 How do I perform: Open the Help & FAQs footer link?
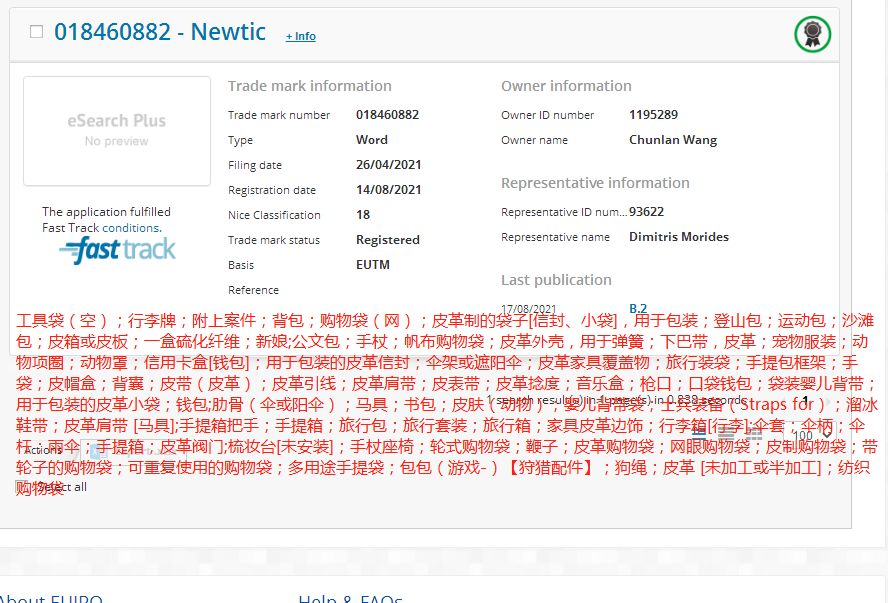click(350, 599)
